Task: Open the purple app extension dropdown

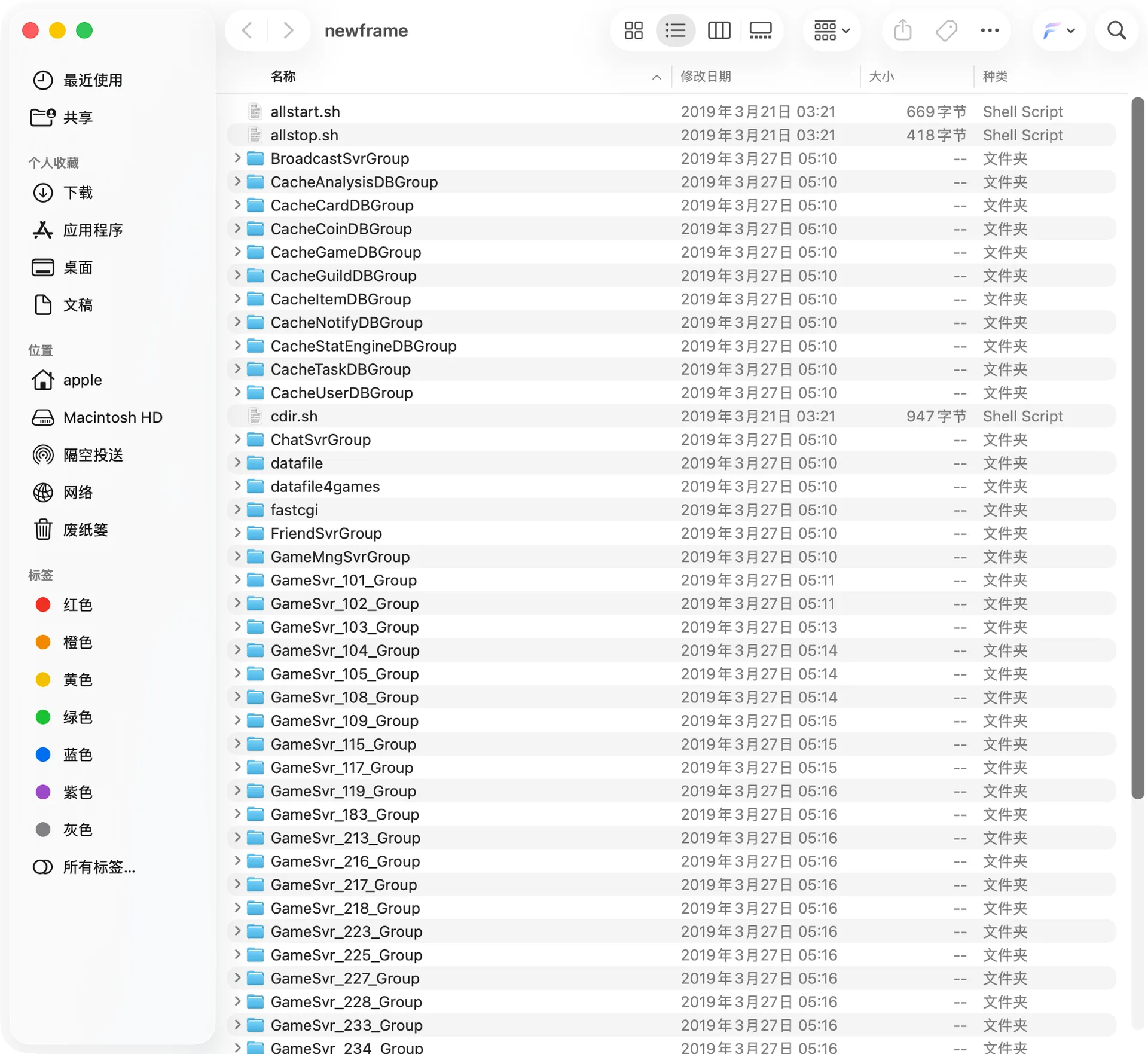Action: point(1059,30)
